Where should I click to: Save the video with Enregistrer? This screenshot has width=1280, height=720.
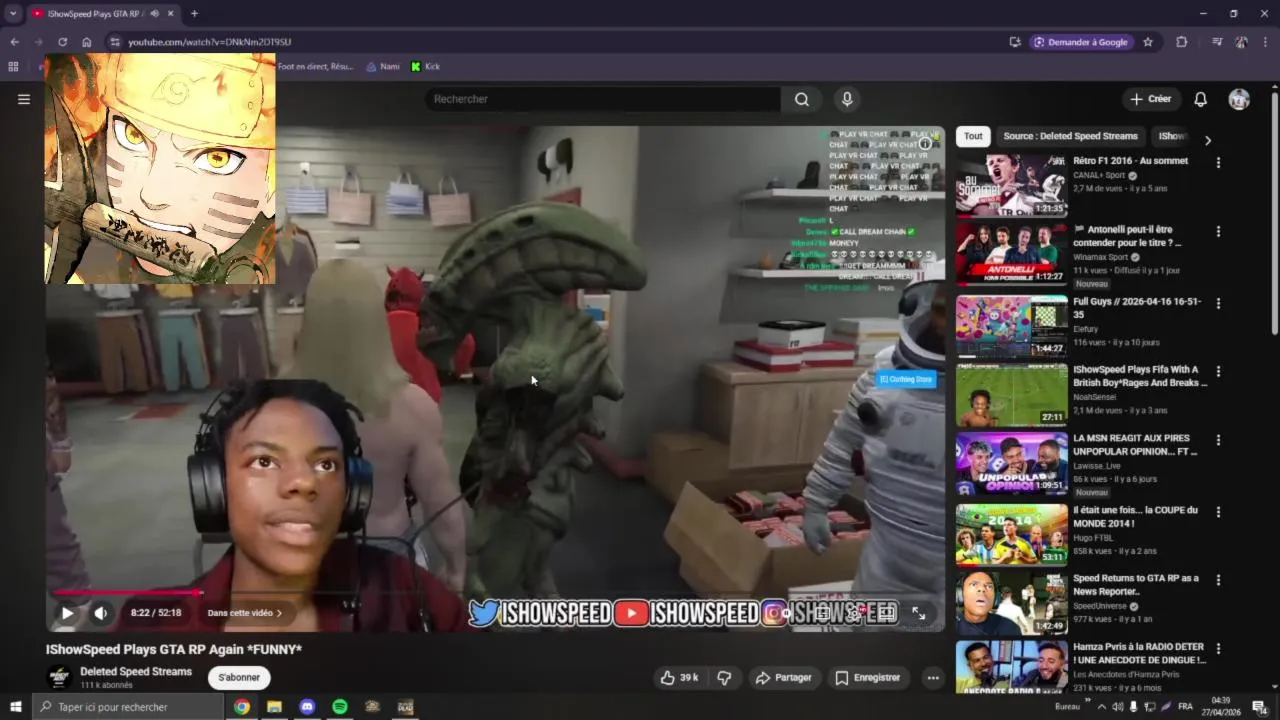pos(867,677)
